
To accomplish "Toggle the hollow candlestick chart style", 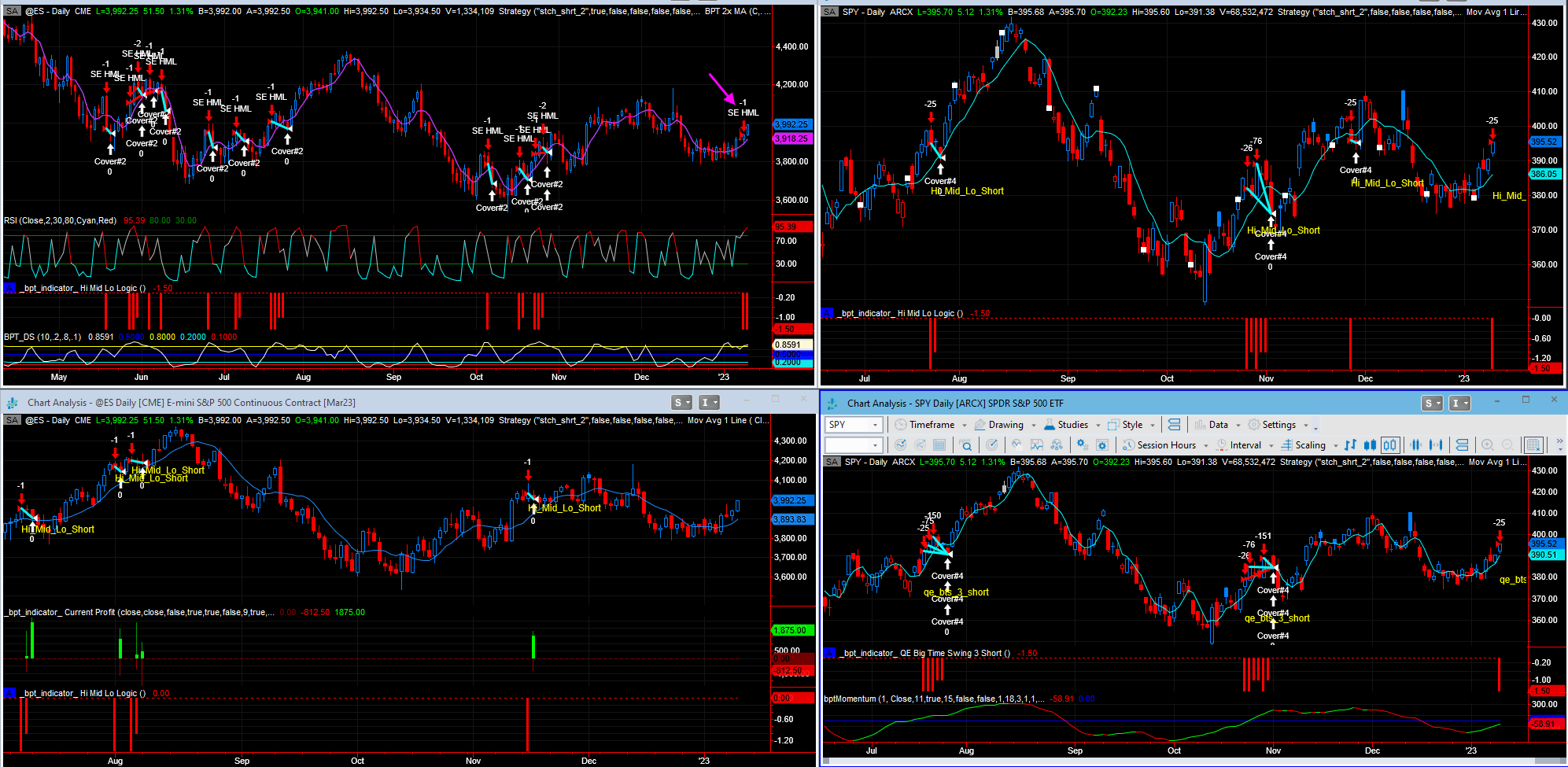I will click(1390, 445).
